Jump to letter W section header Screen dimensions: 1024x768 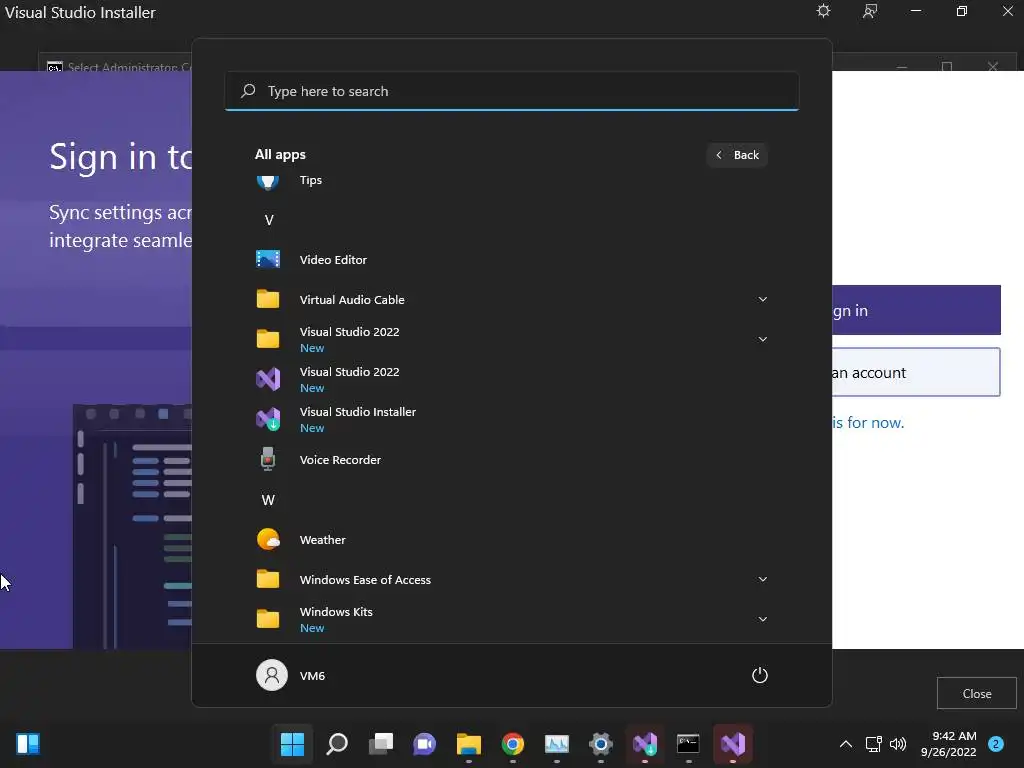point(268,500)
